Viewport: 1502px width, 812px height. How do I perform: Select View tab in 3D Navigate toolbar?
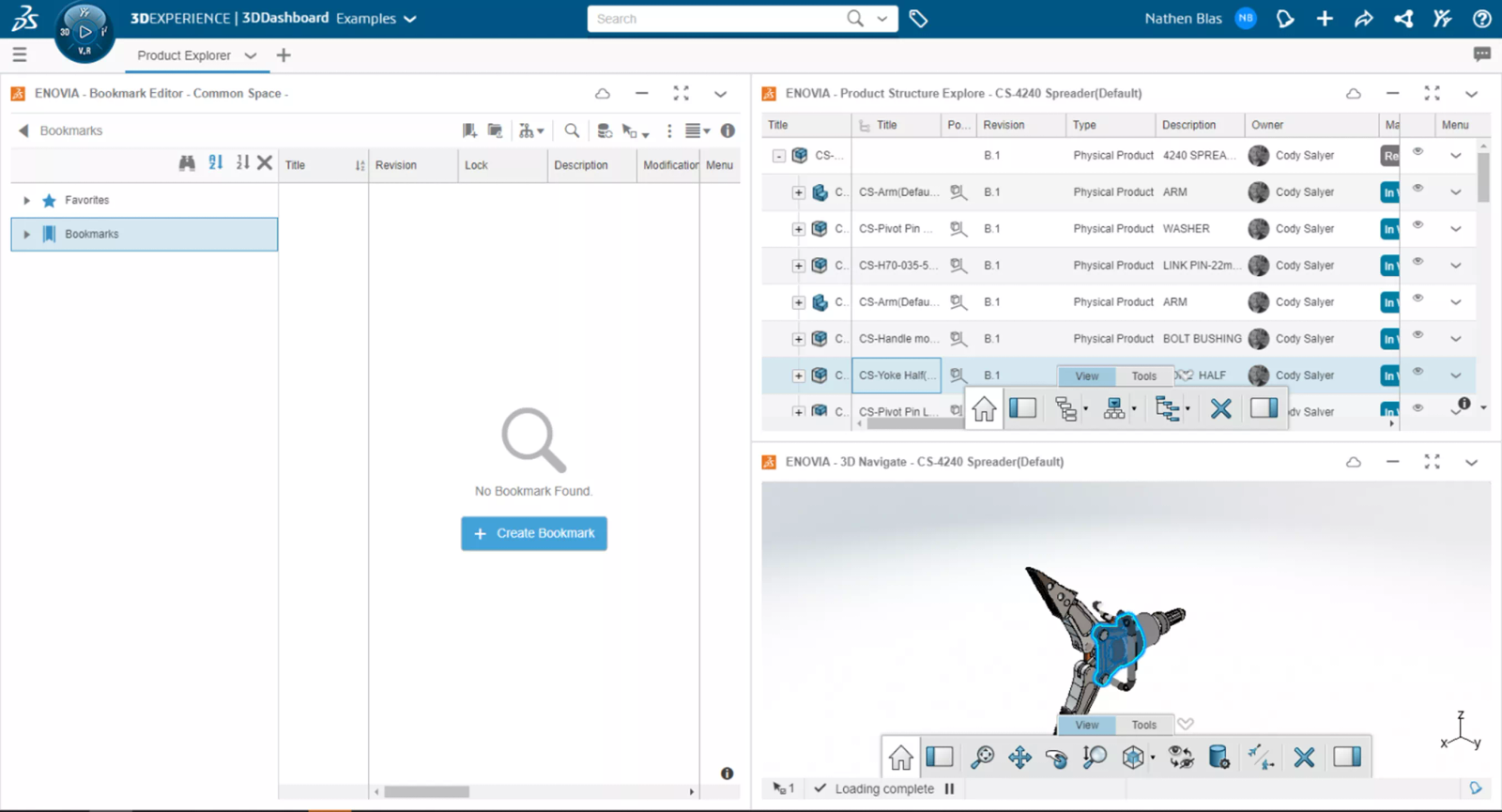tap(1086, 725)
